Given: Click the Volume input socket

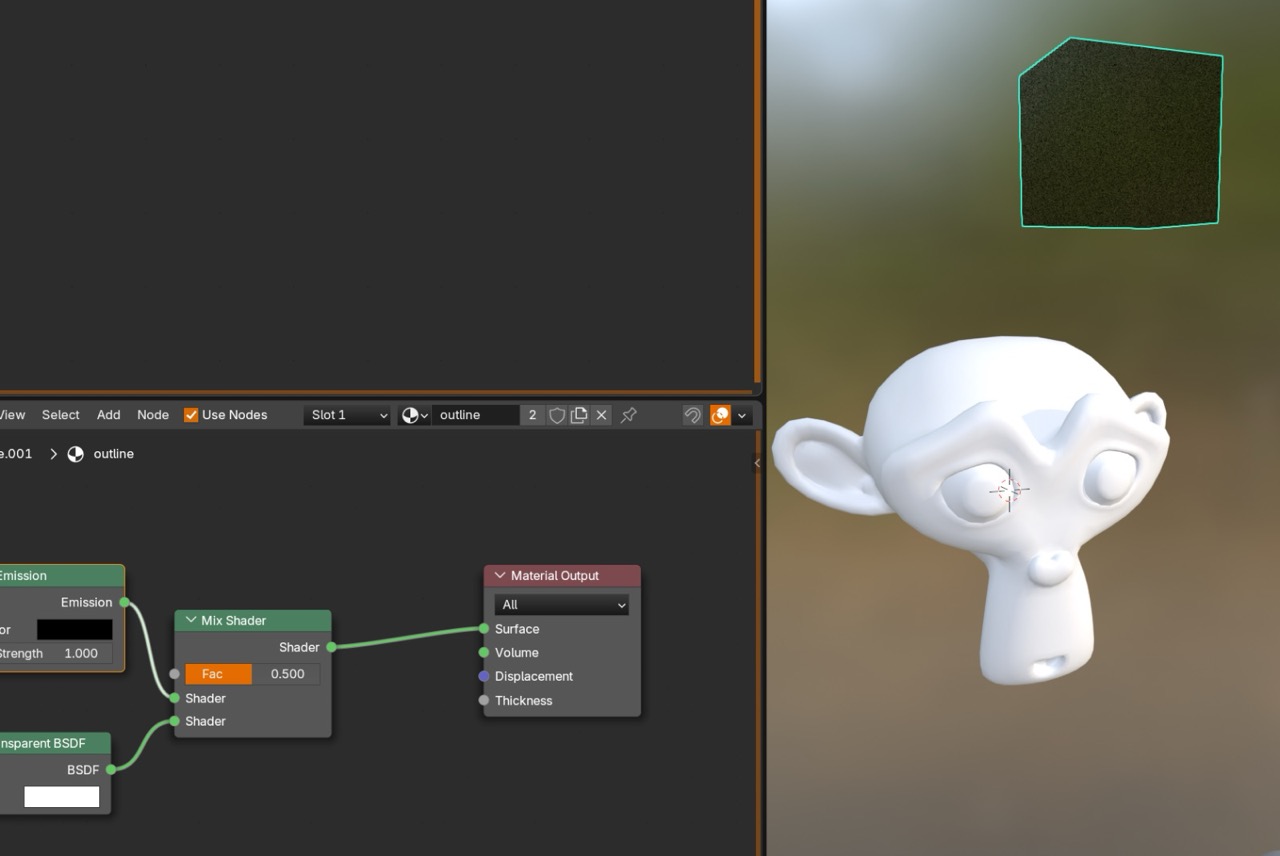Looking at the screenshot, I should point(484,653).
